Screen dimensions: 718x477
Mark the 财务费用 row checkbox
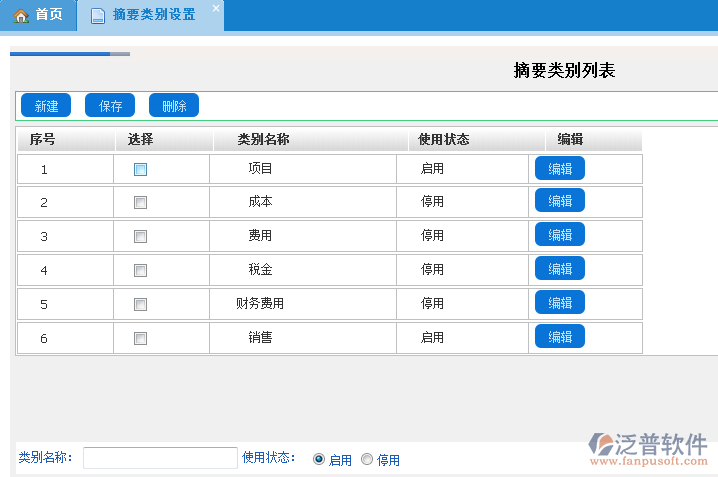point(140,304)
